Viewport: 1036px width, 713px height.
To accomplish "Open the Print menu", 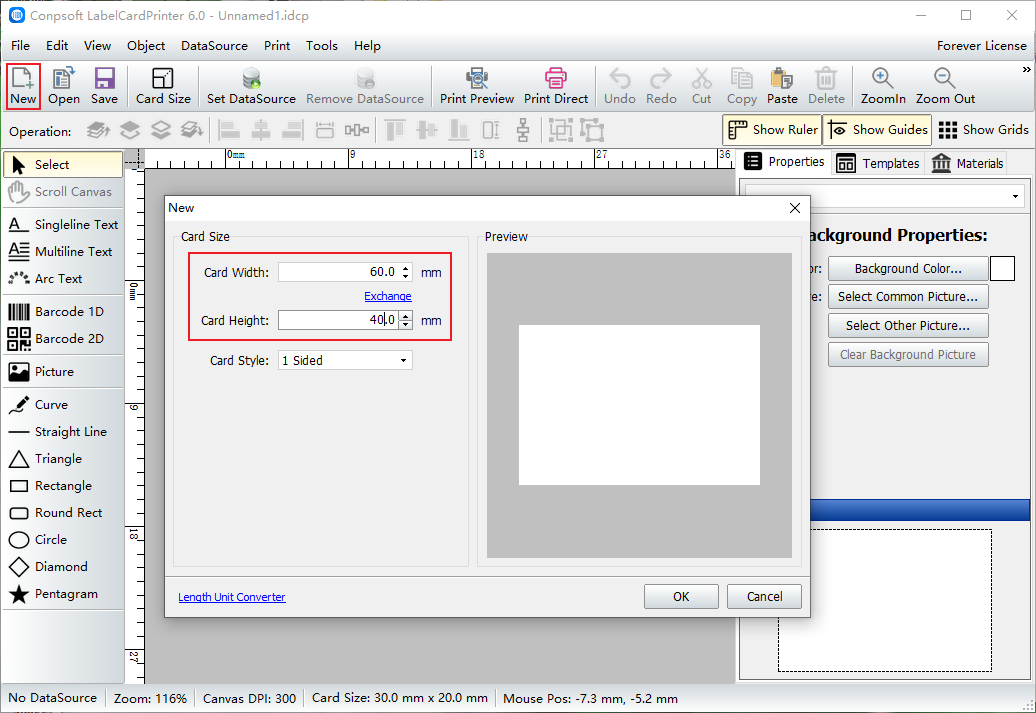I will [277, 46].
